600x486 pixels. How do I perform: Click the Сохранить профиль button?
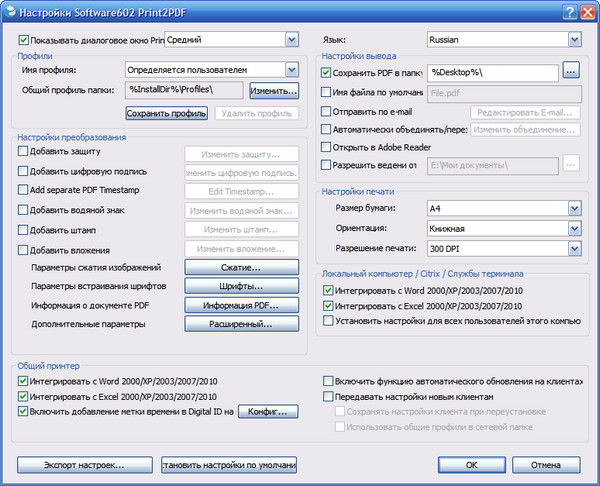166,113
